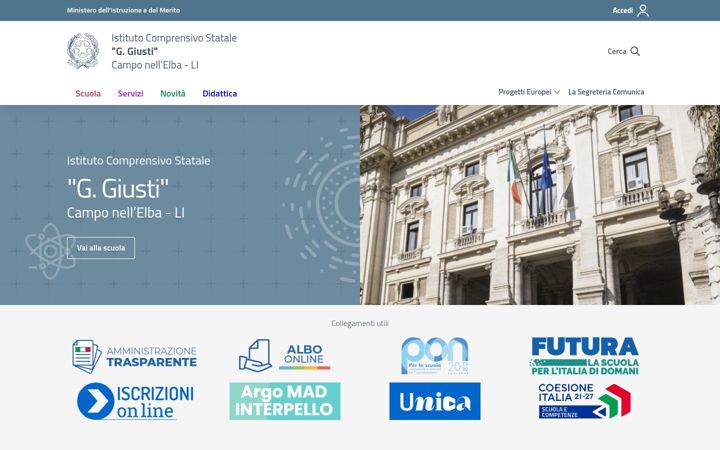
Task: Click the header school name G. Giusti
Action: point(135,51)
